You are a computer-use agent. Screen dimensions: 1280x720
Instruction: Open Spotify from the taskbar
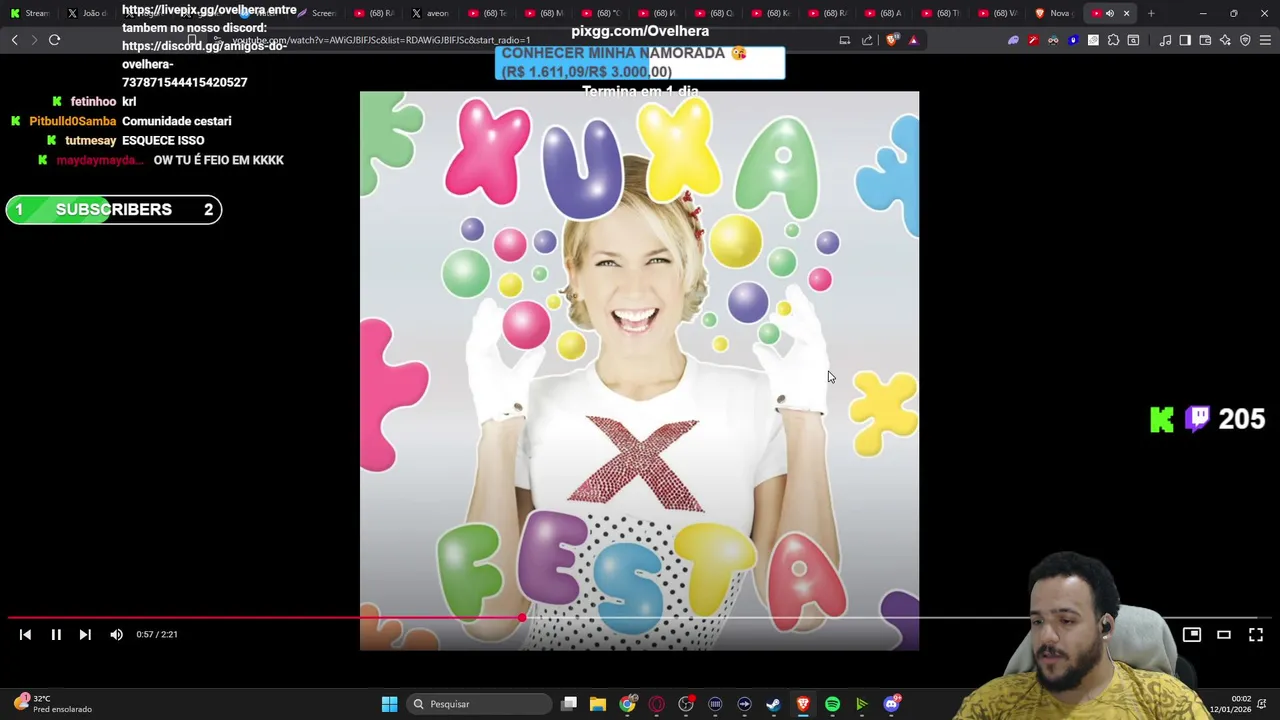point(832,704)
